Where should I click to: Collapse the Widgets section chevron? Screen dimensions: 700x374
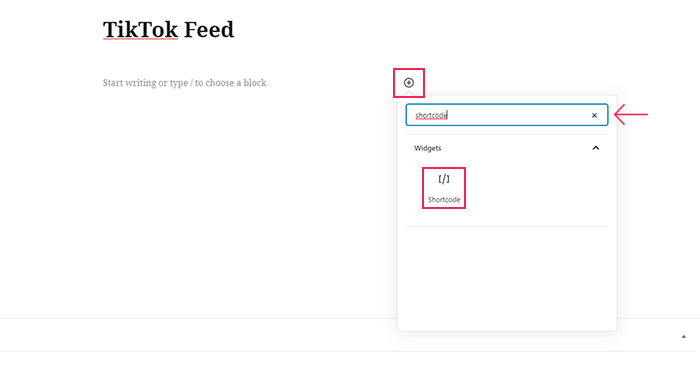[596, 148]
